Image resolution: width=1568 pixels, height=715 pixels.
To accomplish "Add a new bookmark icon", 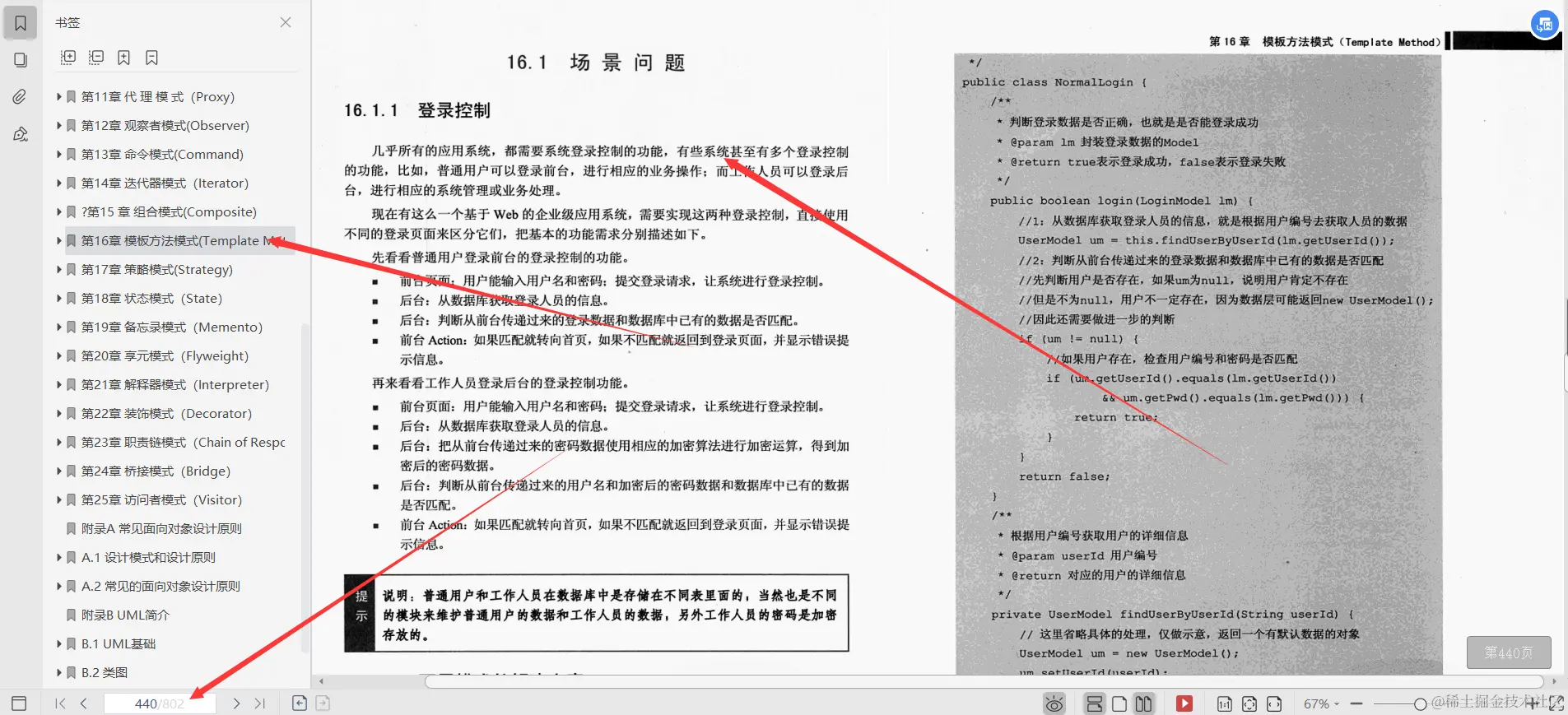I will point(123,58).
